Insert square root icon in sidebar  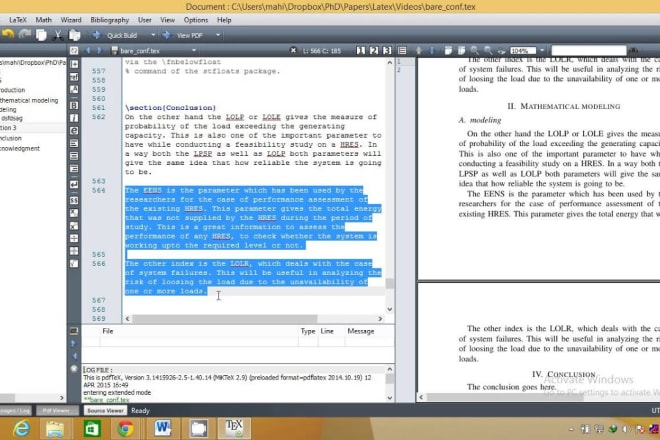click(74, 264)
